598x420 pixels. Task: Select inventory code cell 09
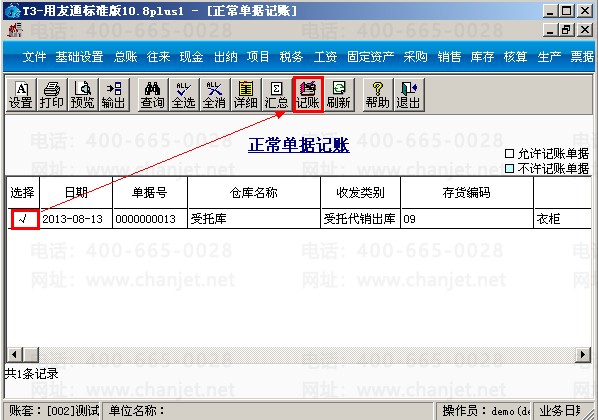(x=467, y=219)
